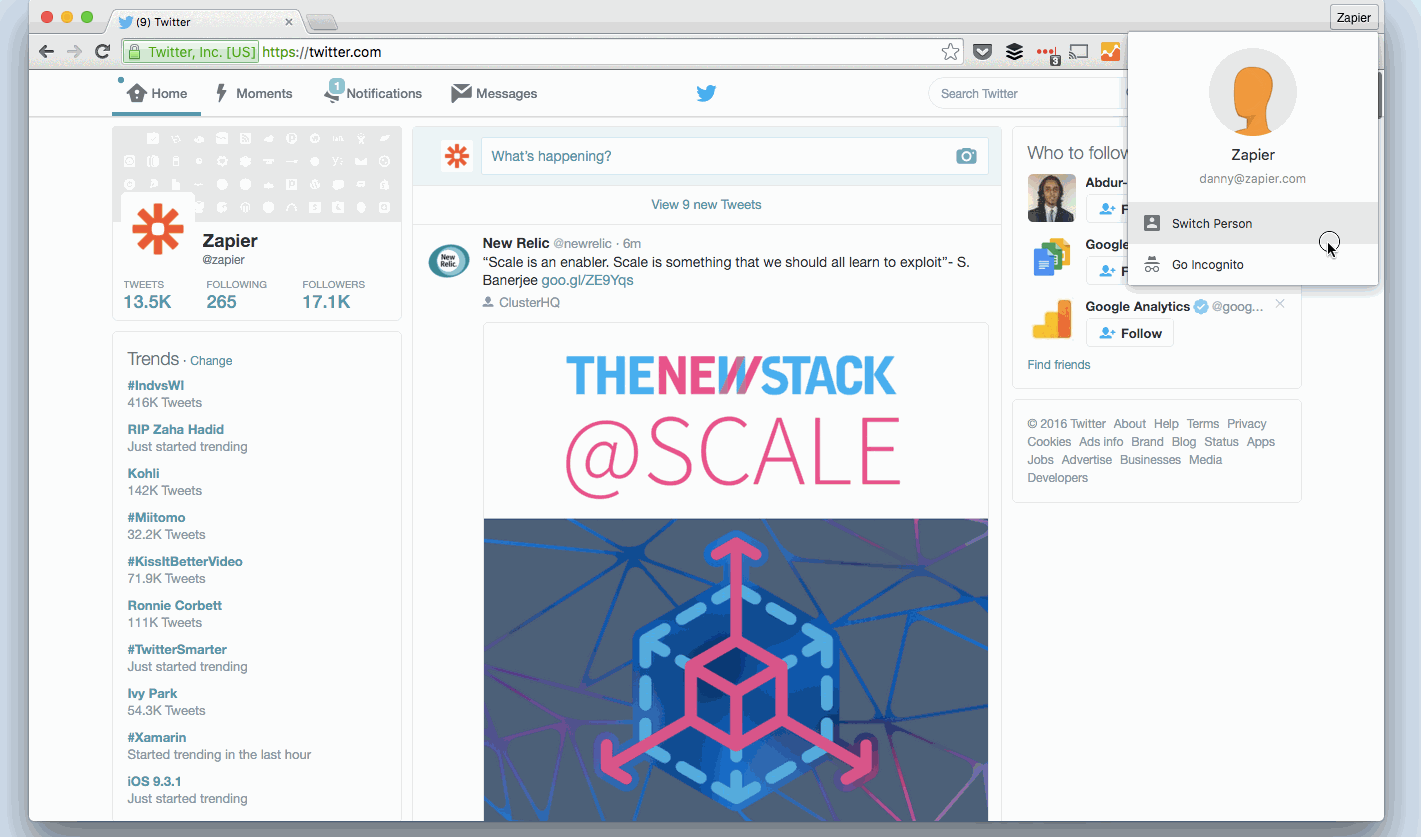Open the Pocket extension icon
The width and height of the screenshot is (1421, 837).
click(x=983, y=52)
